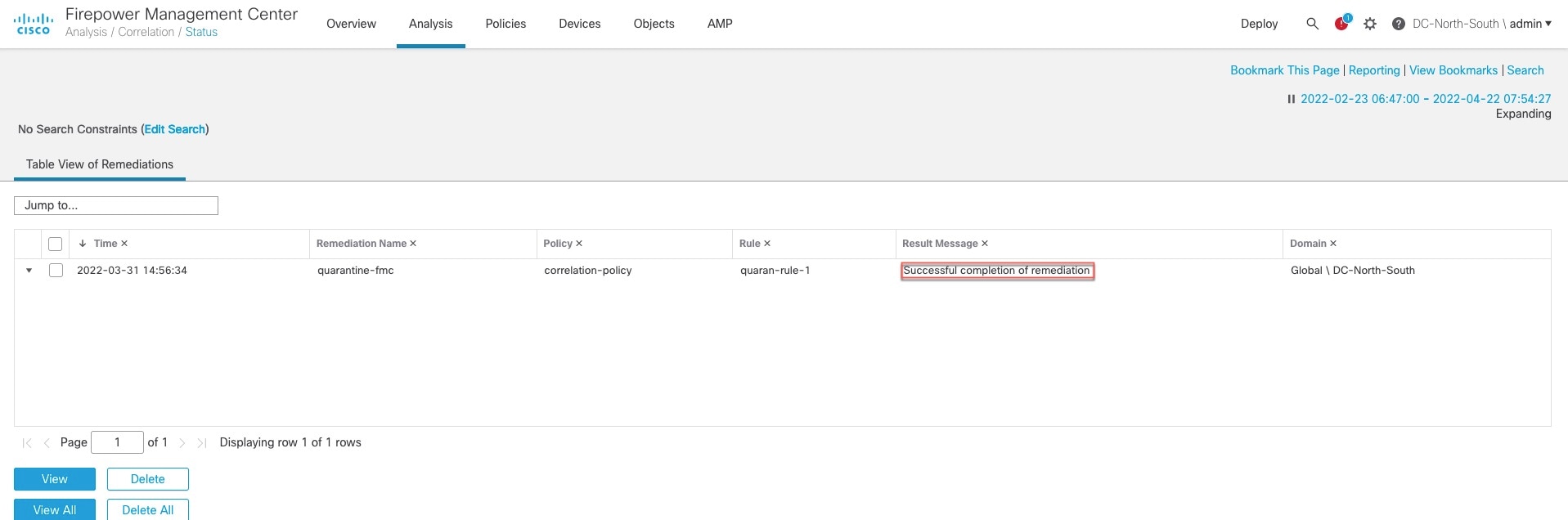1568x520 pixels.
Task: Click the Status breadcrumb link
Action: 201,32
